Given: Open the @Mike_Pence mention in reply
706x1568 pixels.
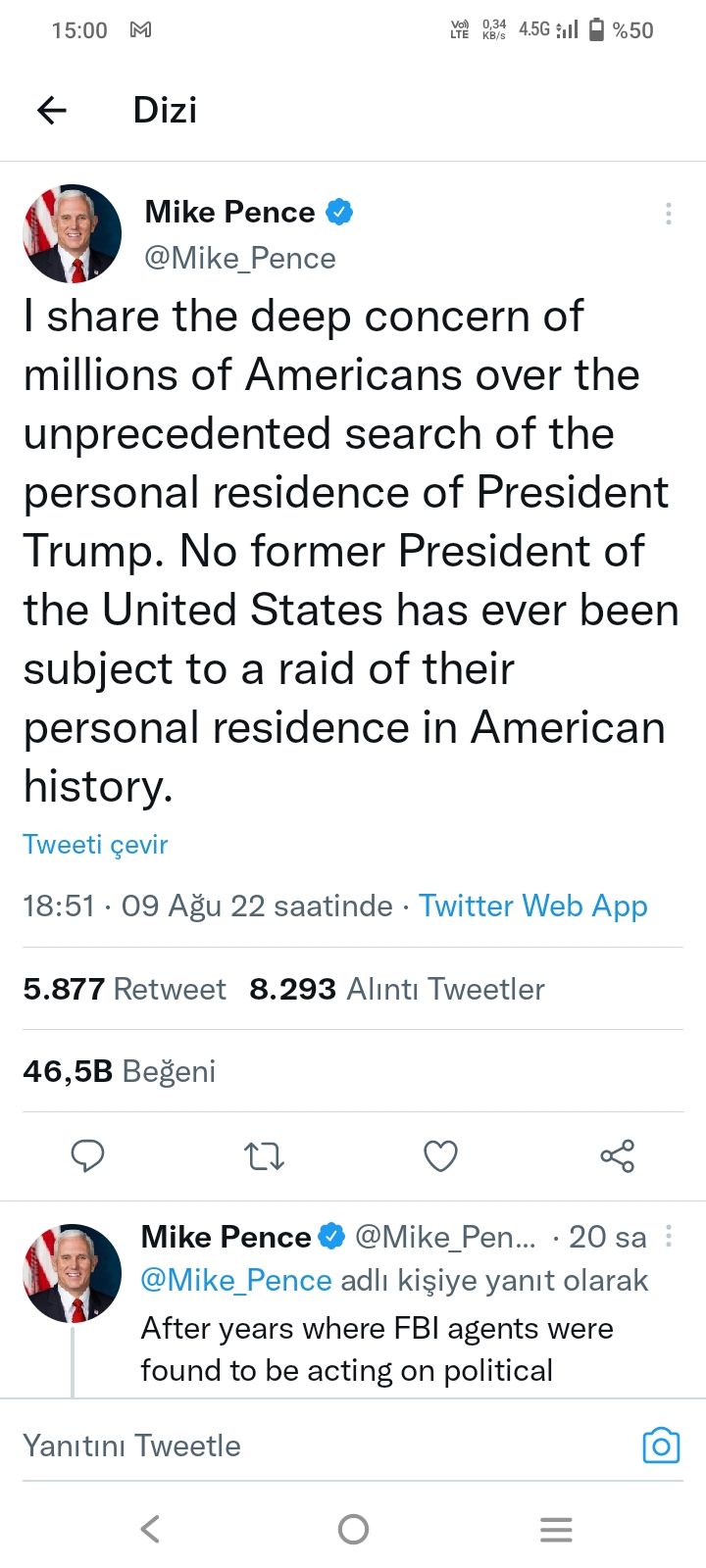Looking at the screenshot, I should [x=236, y=1281].
